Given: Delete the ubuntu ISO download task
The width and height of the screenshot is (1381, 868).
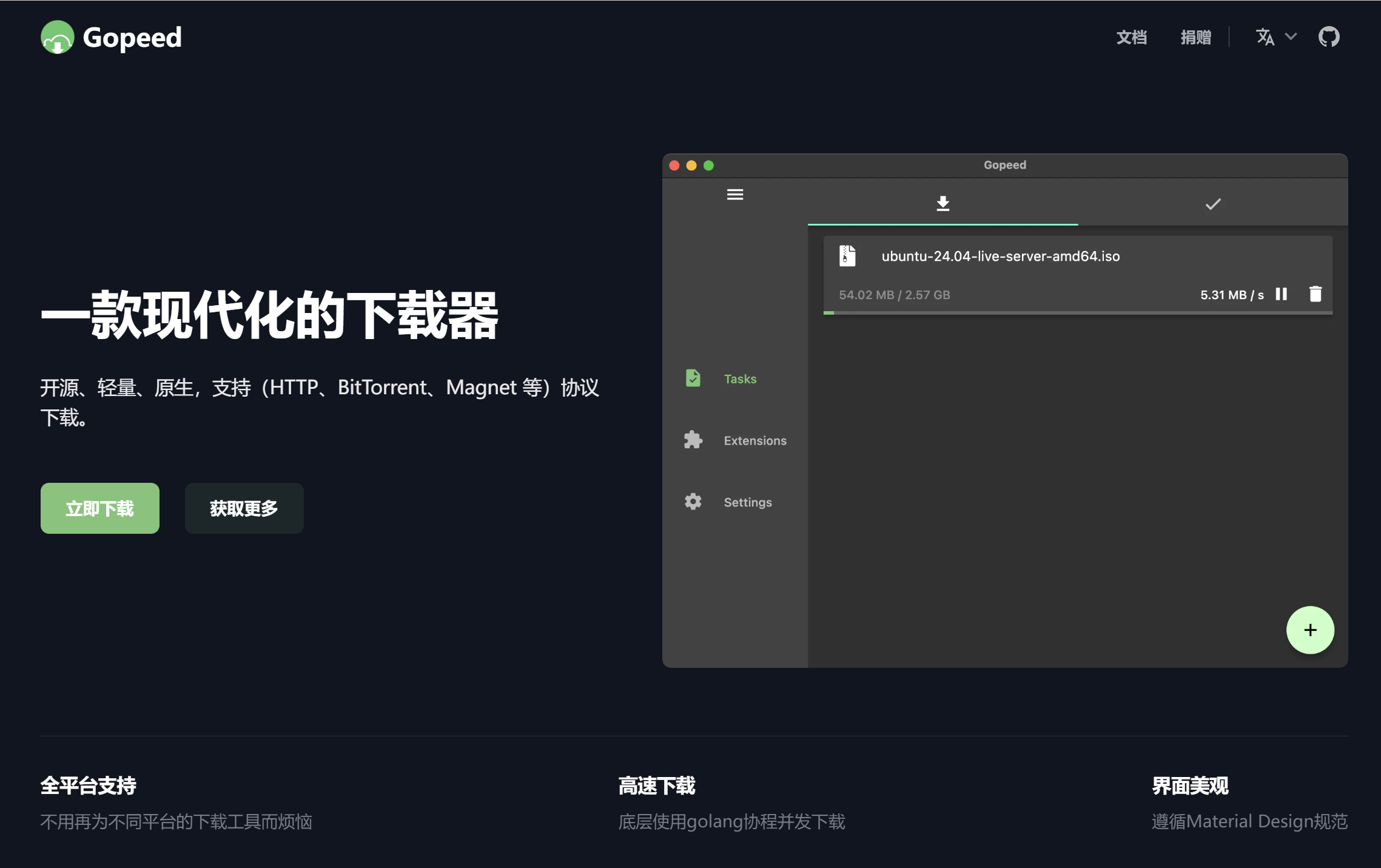Looking at the screenshot, I should pyautogui.click(x=1315, y=294).
